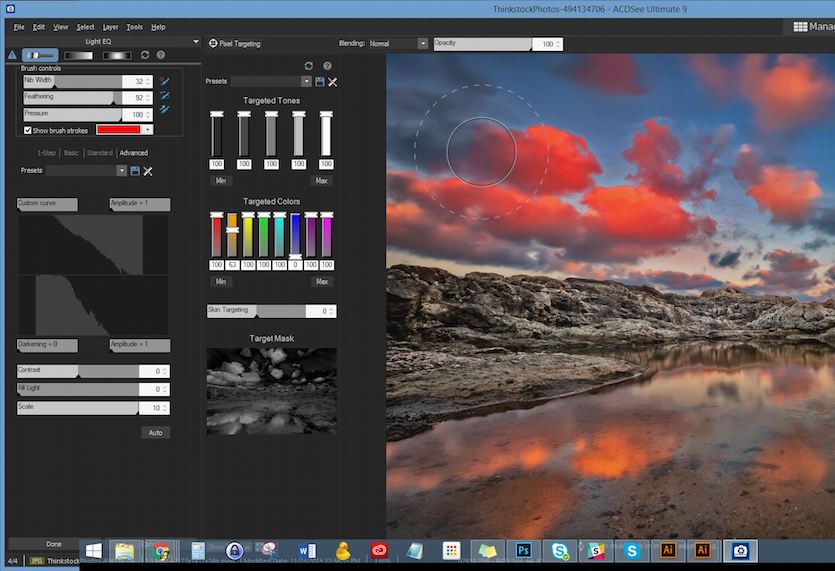
Task: Adjust the Nib Width slider
Action: pos(72,81)
